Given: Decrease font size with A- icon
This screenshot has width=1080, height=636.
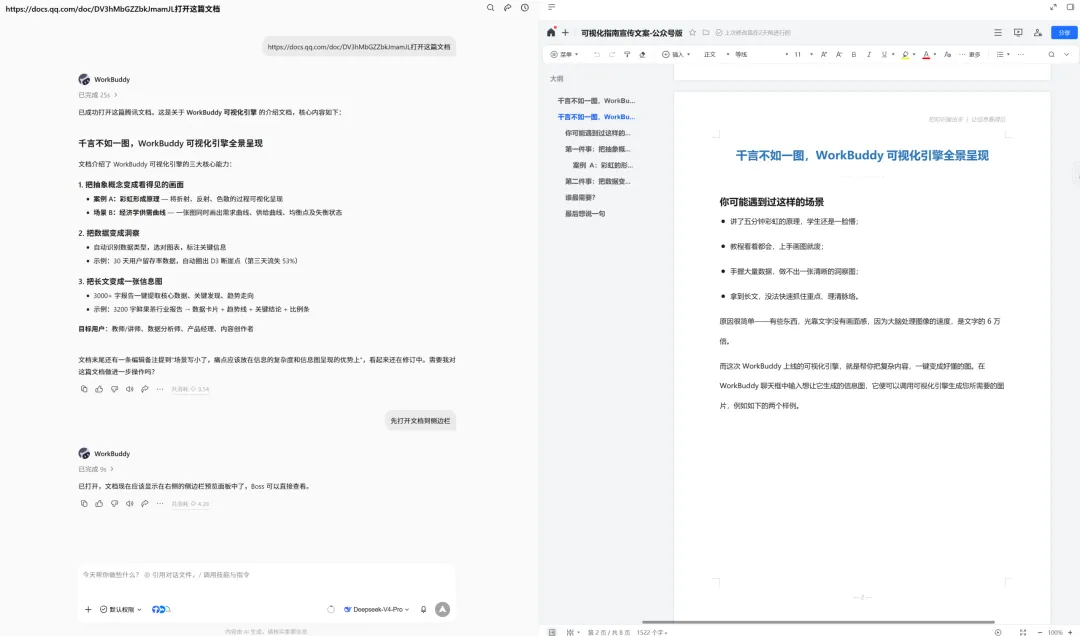Looking at the screenshot, I should (x=839, y=54).
